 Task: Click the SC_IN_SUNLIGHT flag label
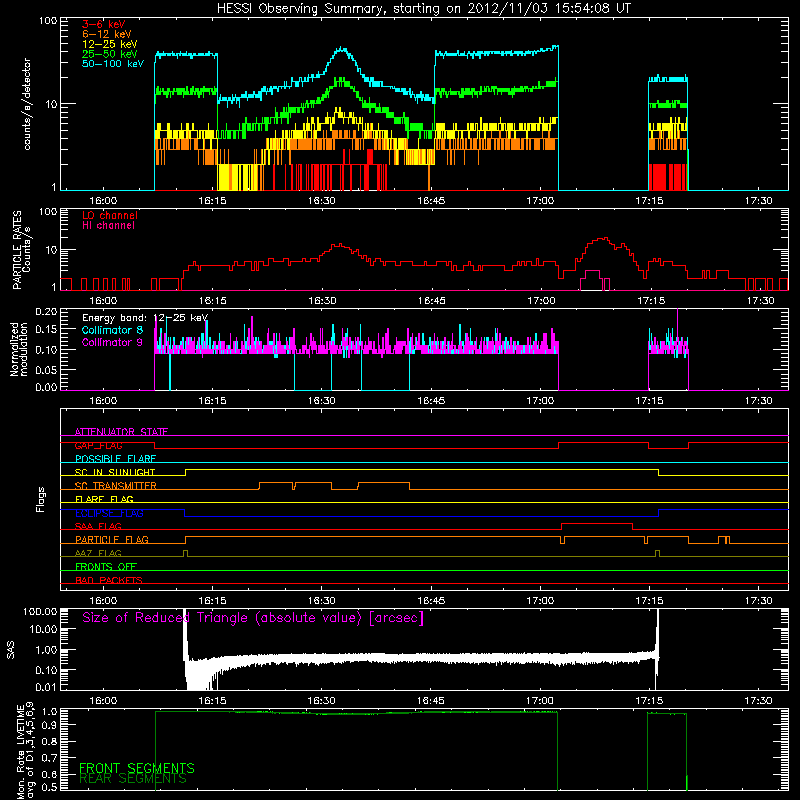pos(115,472)
